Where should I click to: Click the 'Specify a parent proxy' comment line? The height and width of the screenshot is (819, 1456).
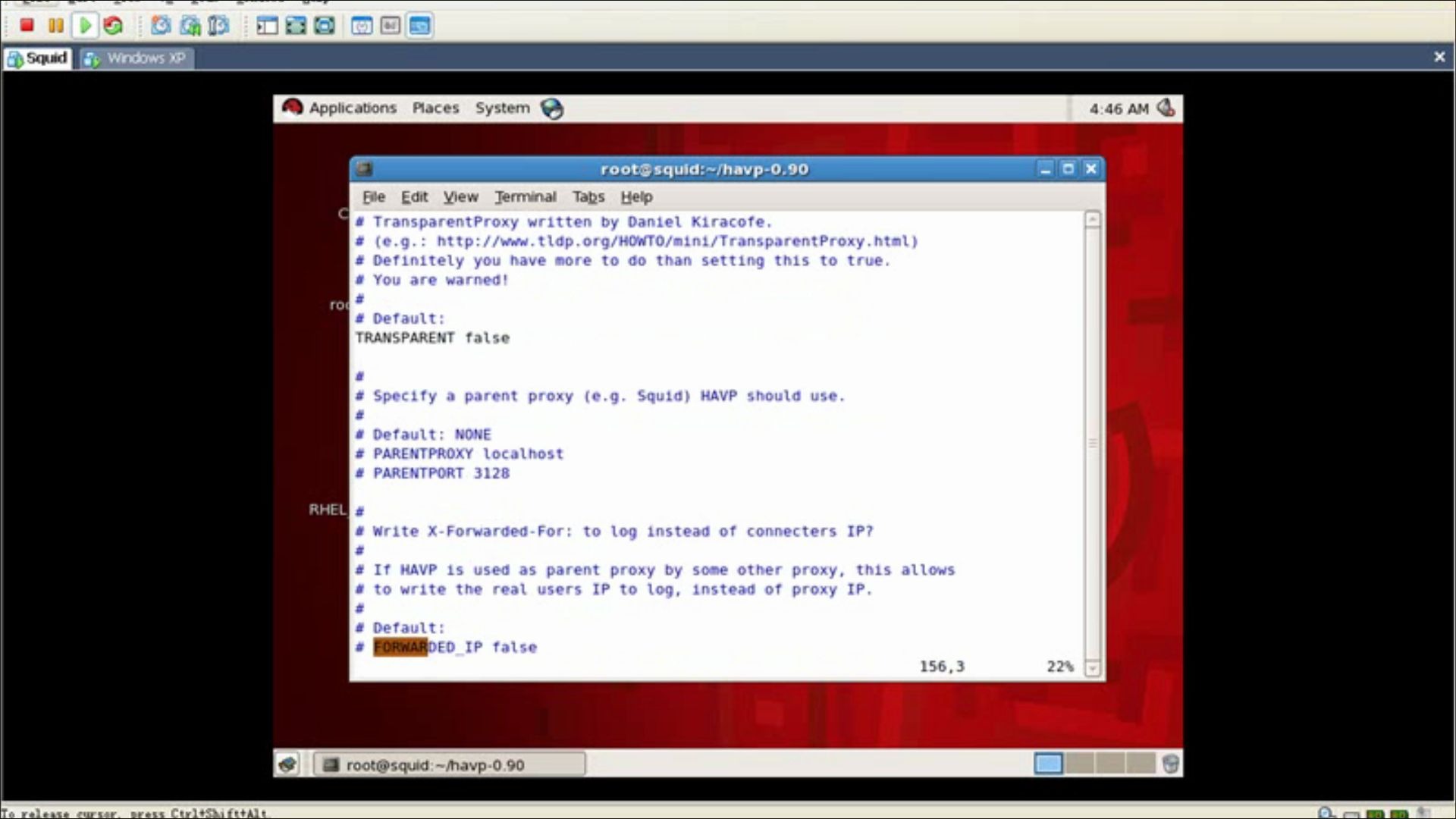pyautogui.click(x=600, y=396)
